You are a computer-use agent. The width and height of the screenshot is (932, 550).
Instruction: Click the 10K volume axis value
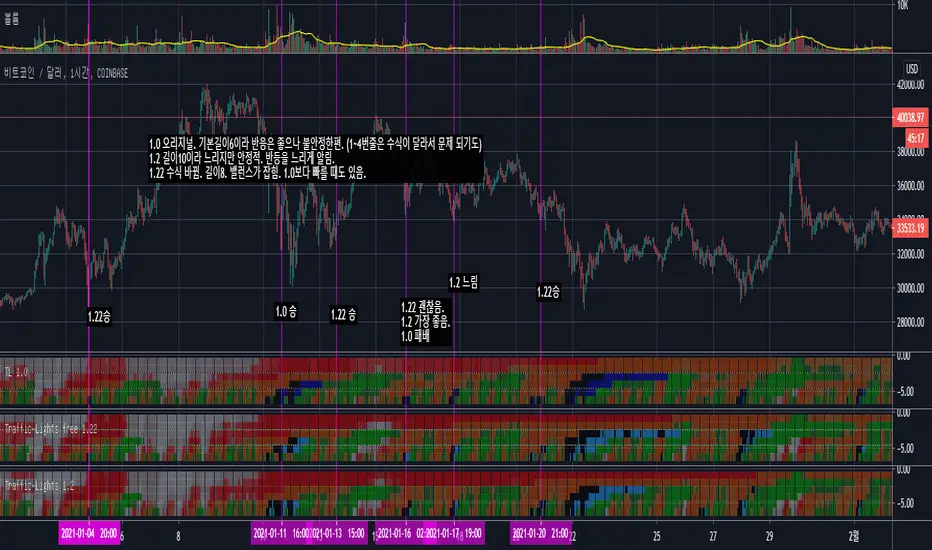pyautogui.click(x=903, y=5)
